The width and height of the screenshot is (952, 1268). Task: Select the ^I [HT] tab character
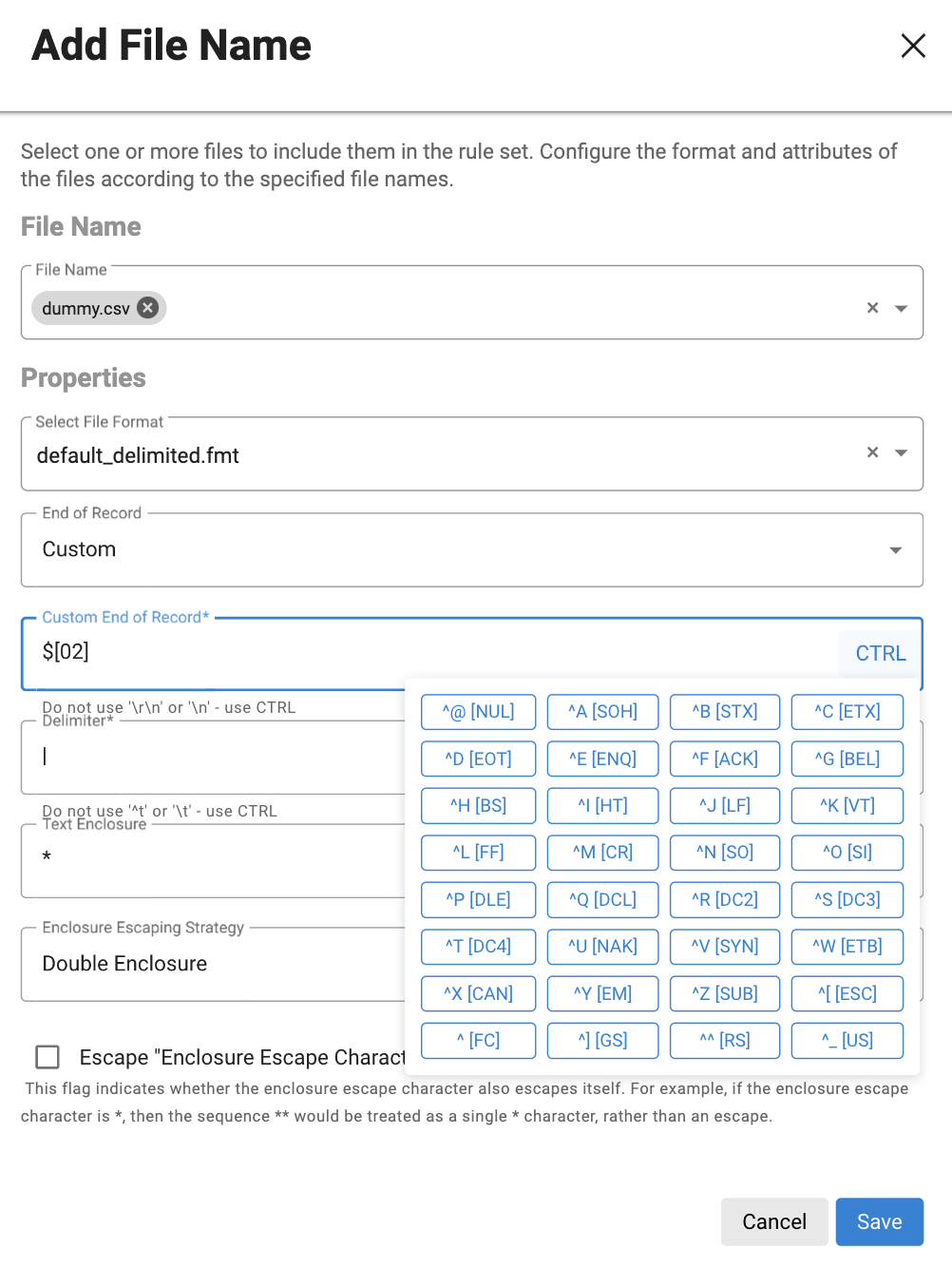pyautogui.click(x=602, y=806)
